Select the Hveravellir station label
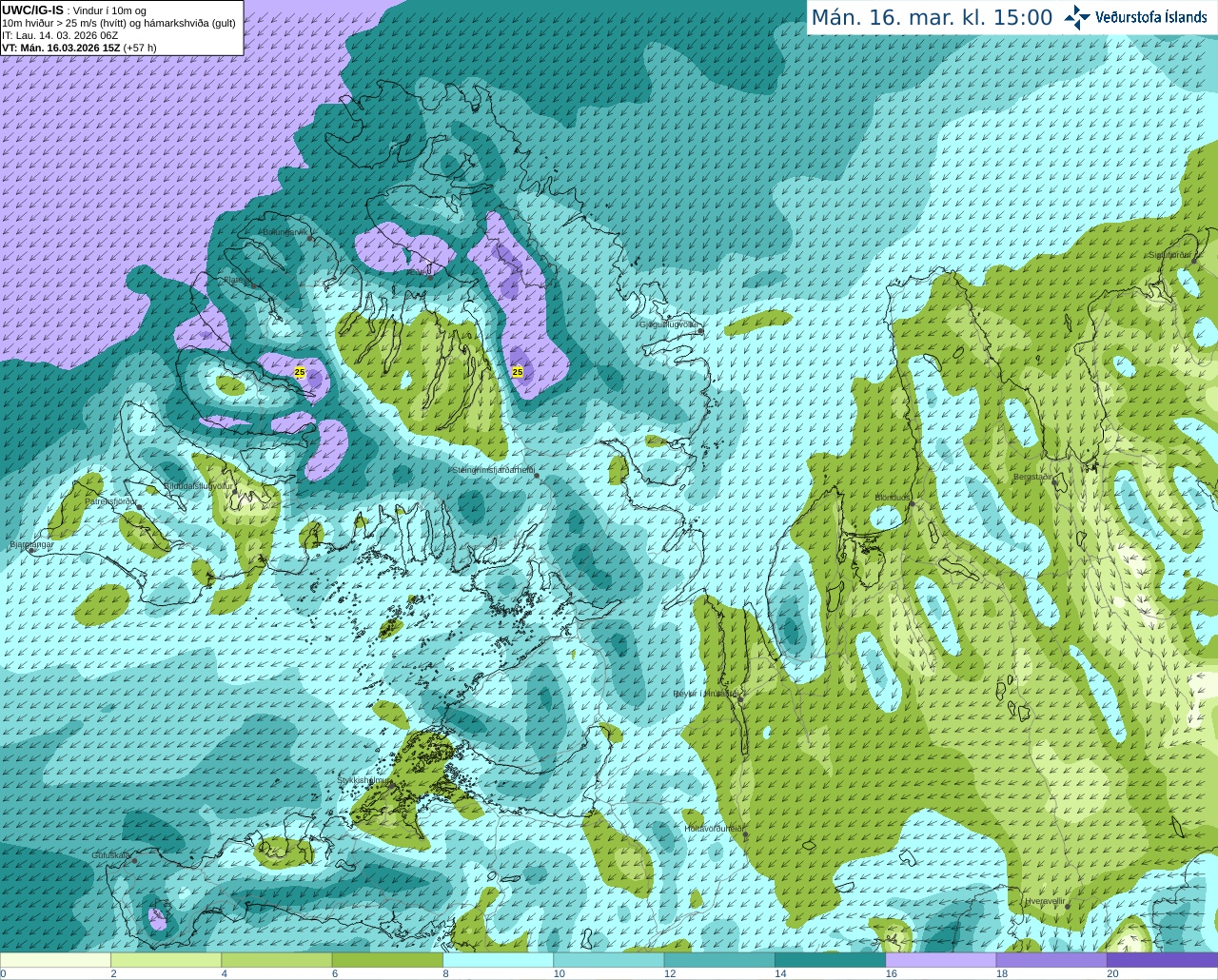Viewport: 1218px width, 980px height. click(x=1045, y=901)
